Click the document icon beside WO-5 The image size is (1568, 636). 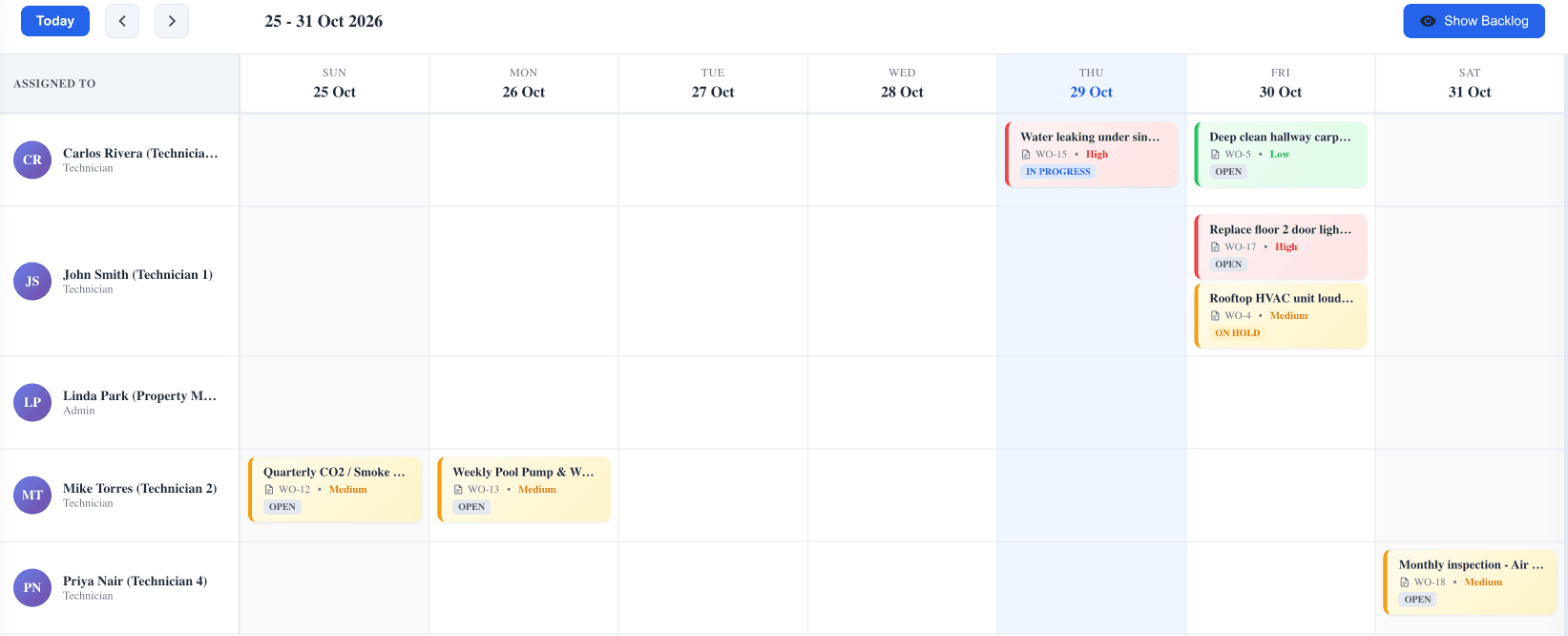[1215, 154]
